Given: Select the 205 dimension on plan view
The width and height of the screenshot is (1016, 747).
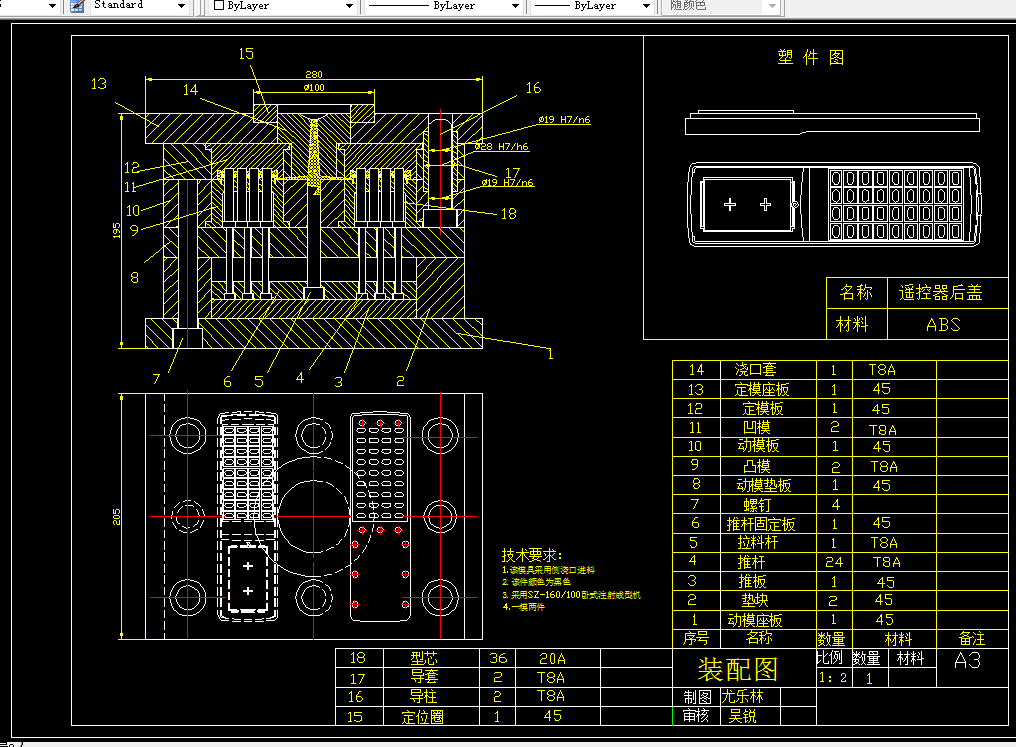Looking at the screenshot, I should (x=117, y=516).
